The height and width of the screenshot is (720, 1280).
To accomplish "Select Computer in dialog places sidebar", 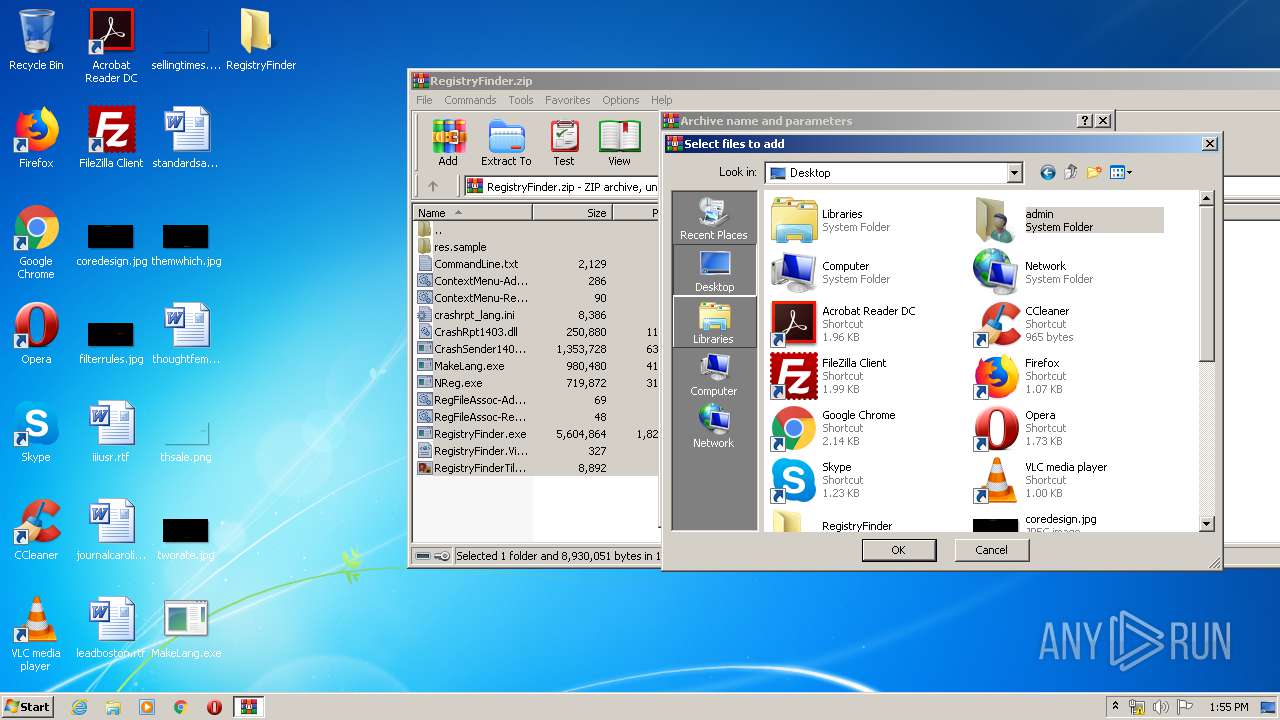I will coord(714,374).
